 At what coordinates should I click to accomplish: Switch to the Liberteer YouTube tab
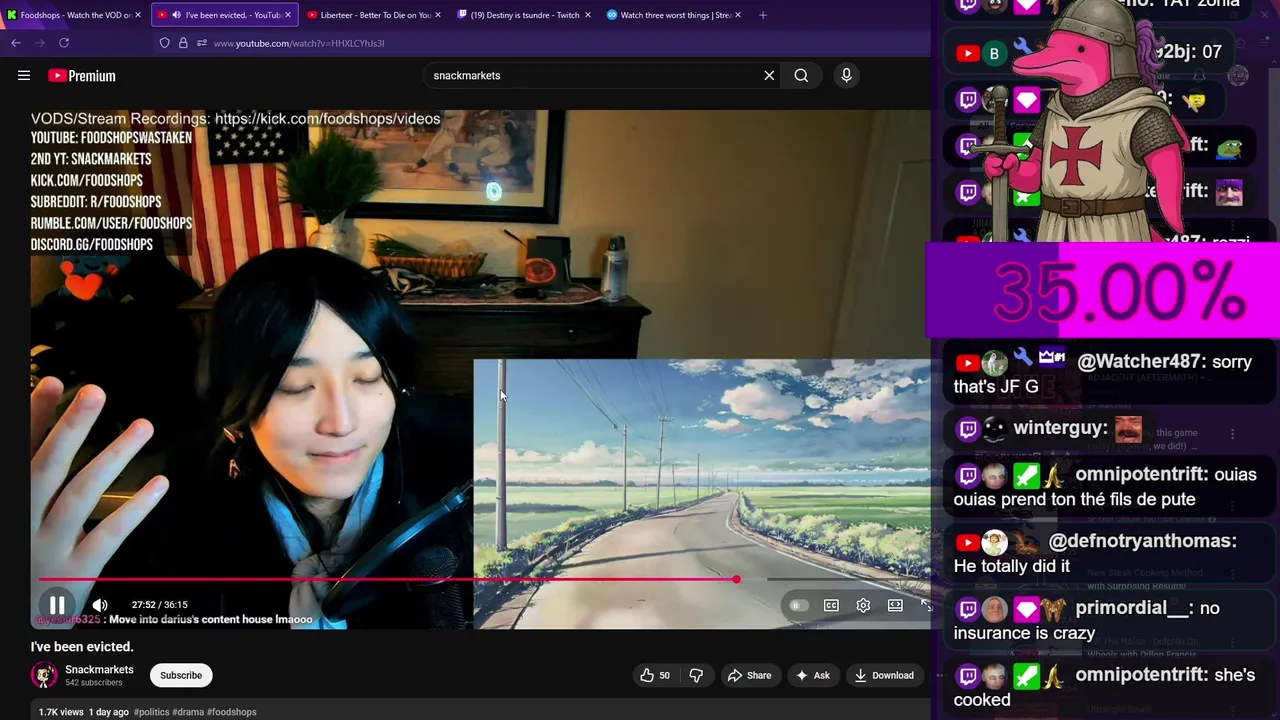[x=374, y=15]
